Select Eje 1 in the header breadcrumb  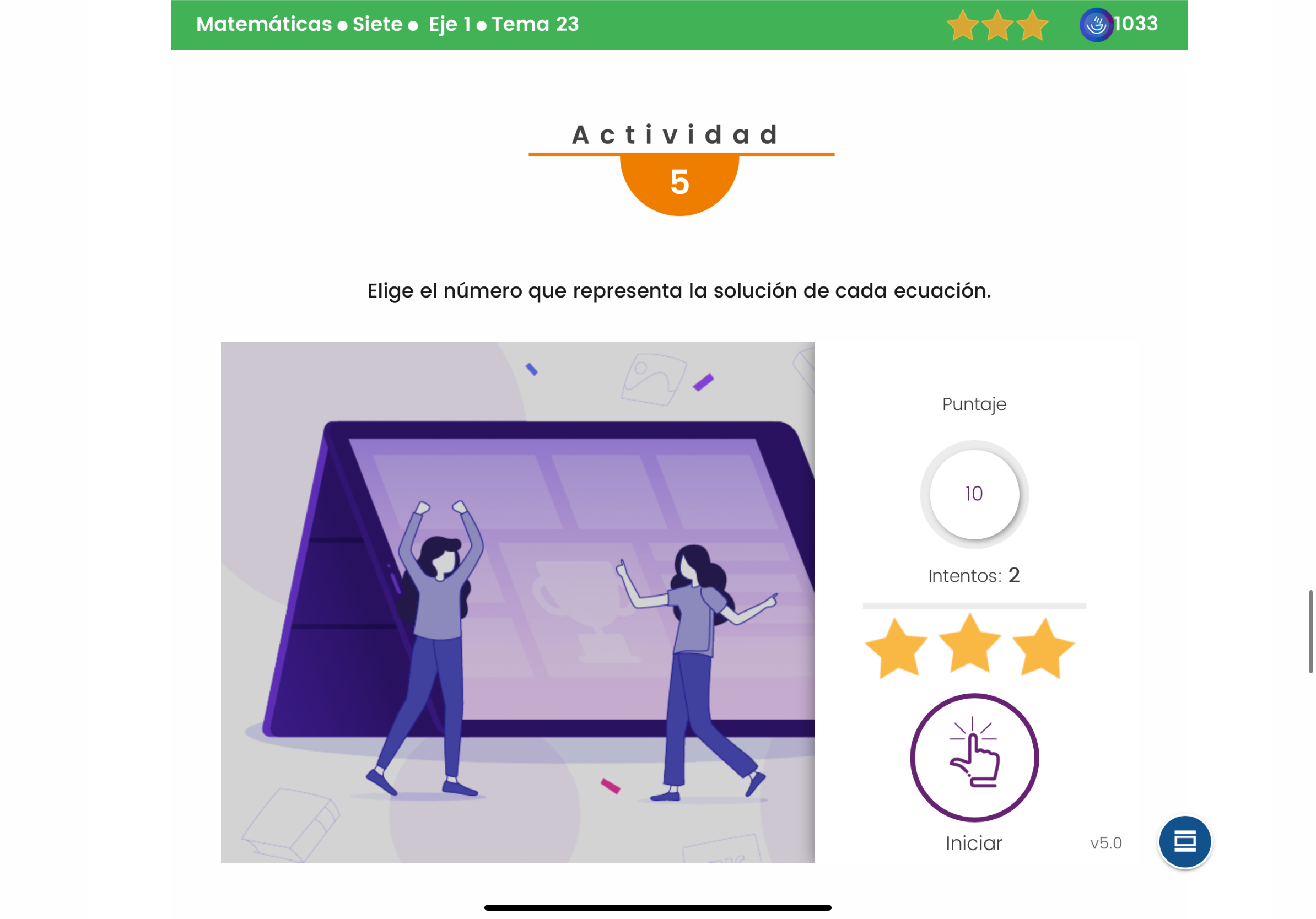tap(450, 25)
